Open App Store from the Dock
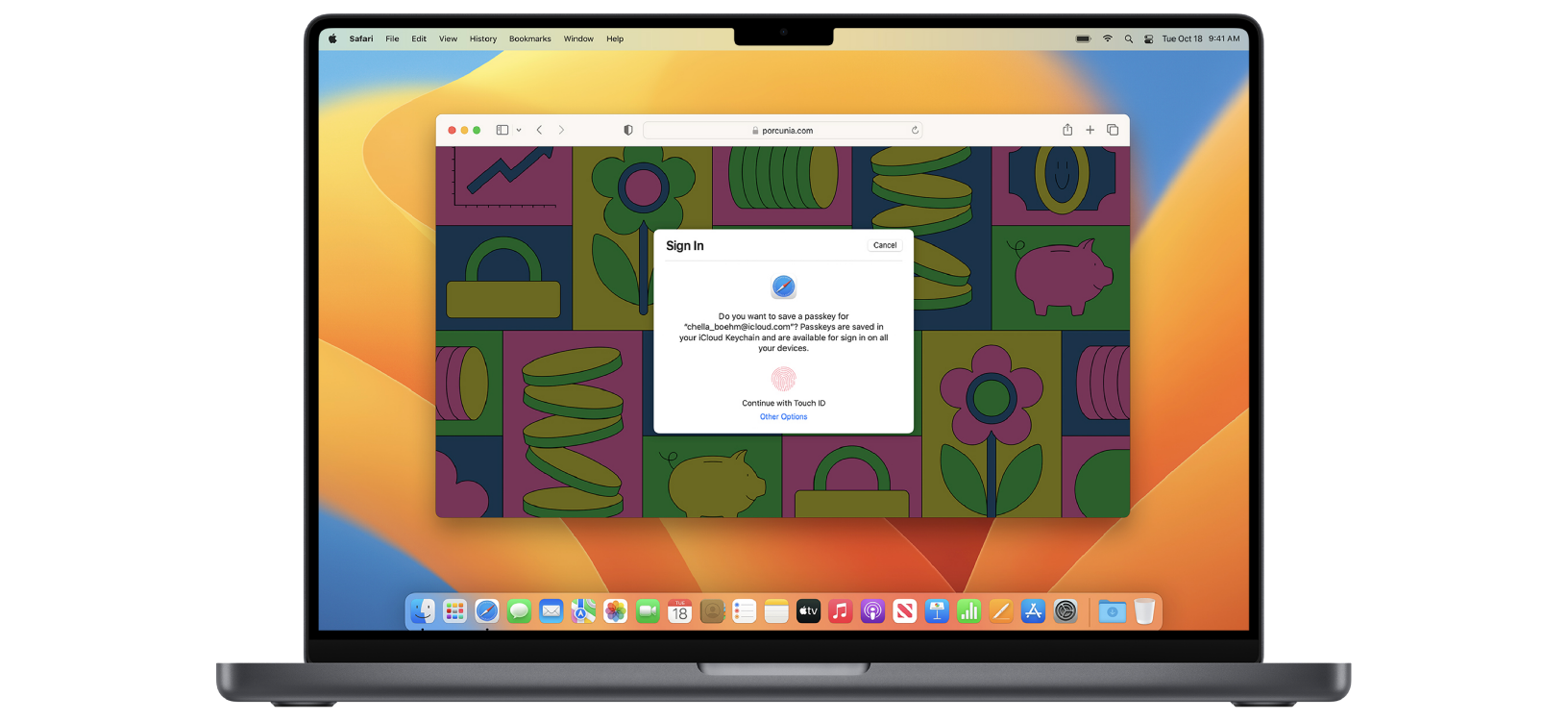Screen dimensions: 1568x721 point(1034,610)
